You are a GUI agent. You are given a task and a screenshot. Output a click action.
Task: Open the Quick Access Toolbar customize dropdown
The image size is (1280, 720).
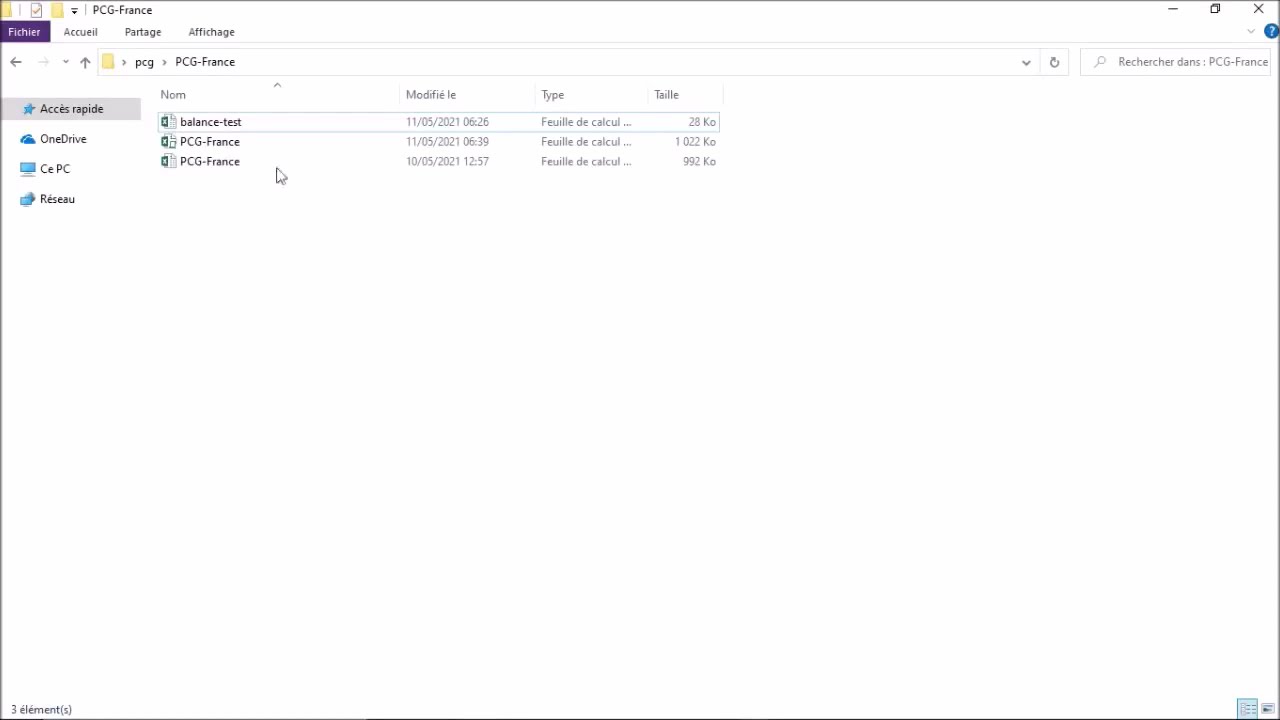click(74, 10)
